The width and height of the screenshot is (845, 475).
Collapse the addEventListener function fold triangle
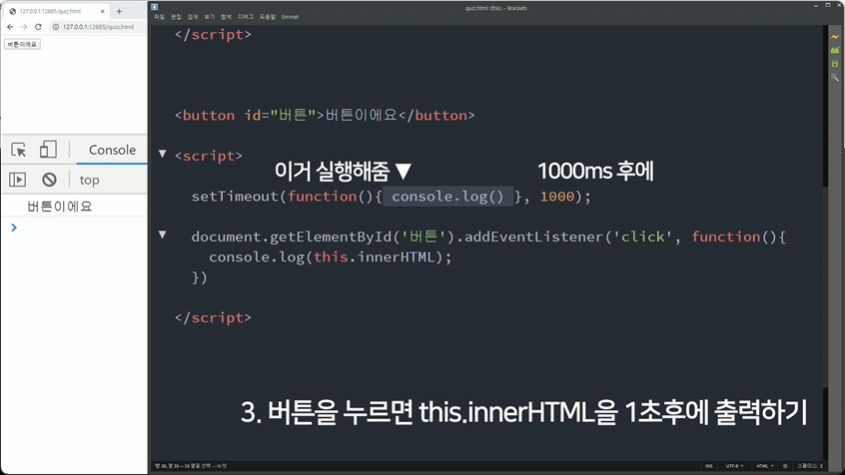tap(162, 235)
